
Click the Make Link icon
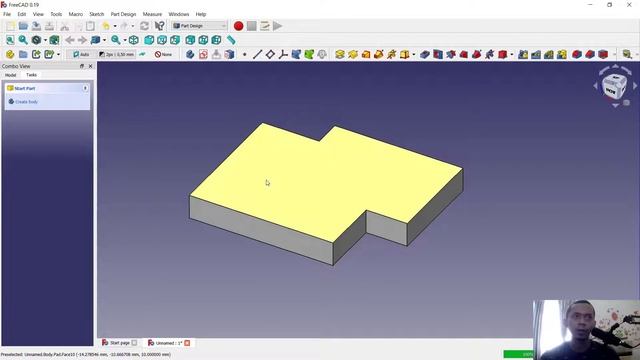pyautogui.click(x=36, y=54)
